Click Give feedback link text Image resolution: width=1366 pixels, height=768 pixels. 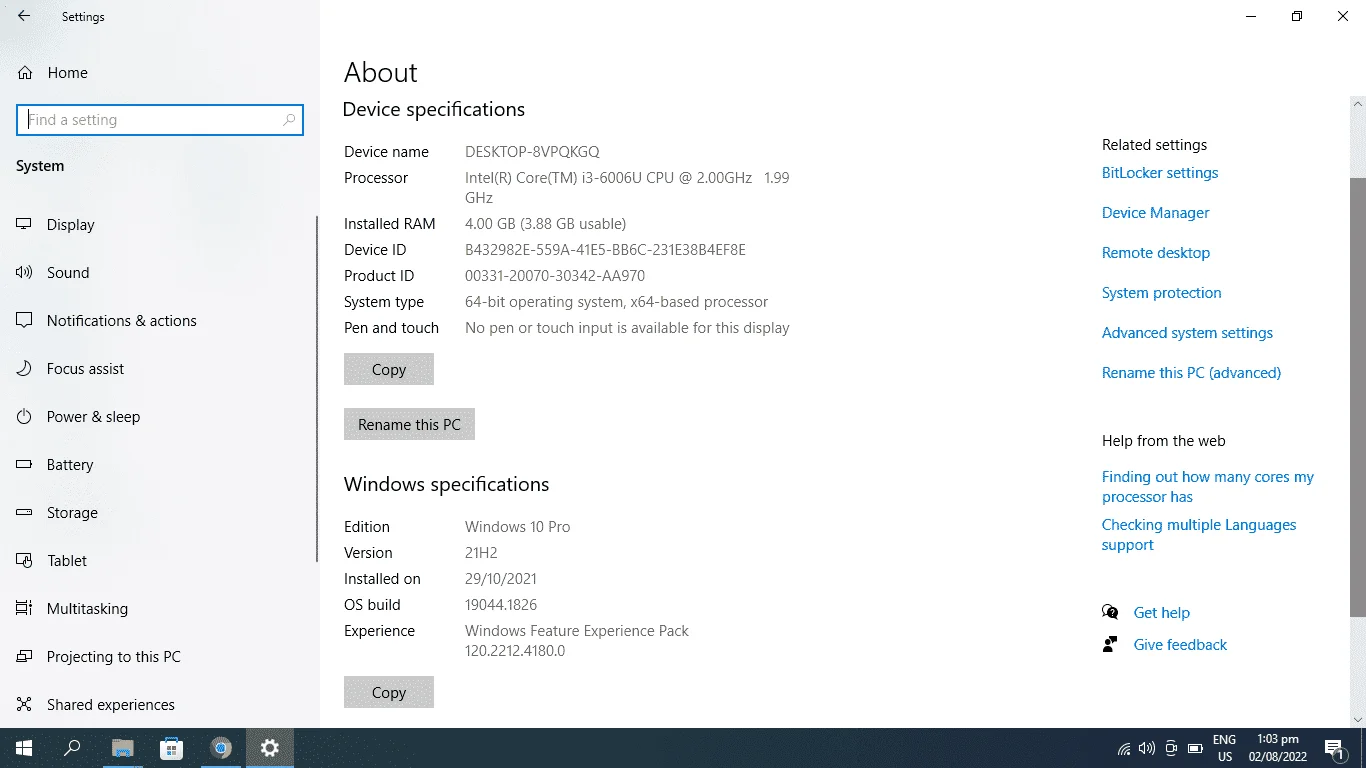click(1180, 645)
